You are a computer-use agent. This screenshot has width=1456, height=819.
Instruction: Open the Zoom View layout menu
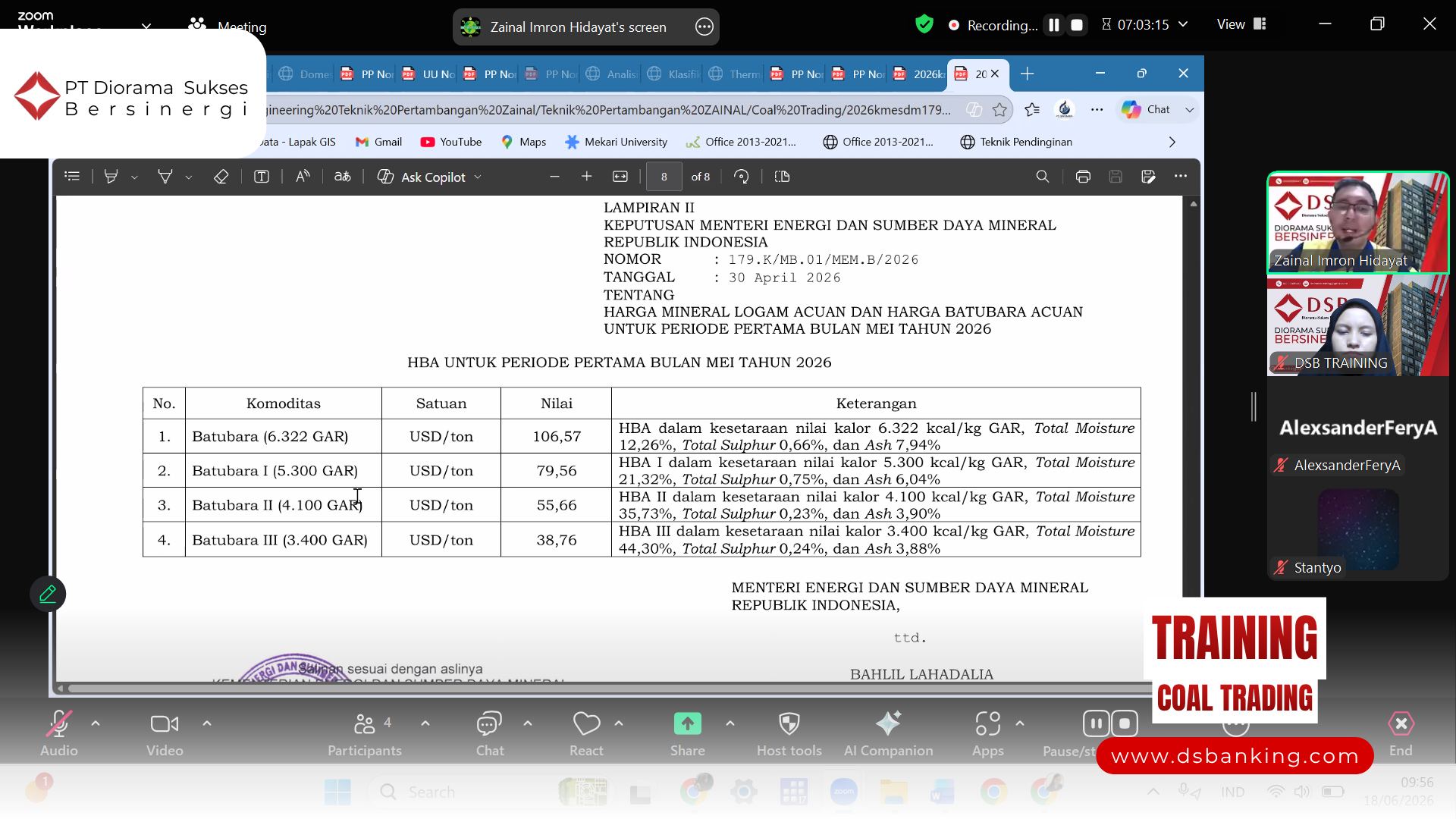coord(1241,24)
